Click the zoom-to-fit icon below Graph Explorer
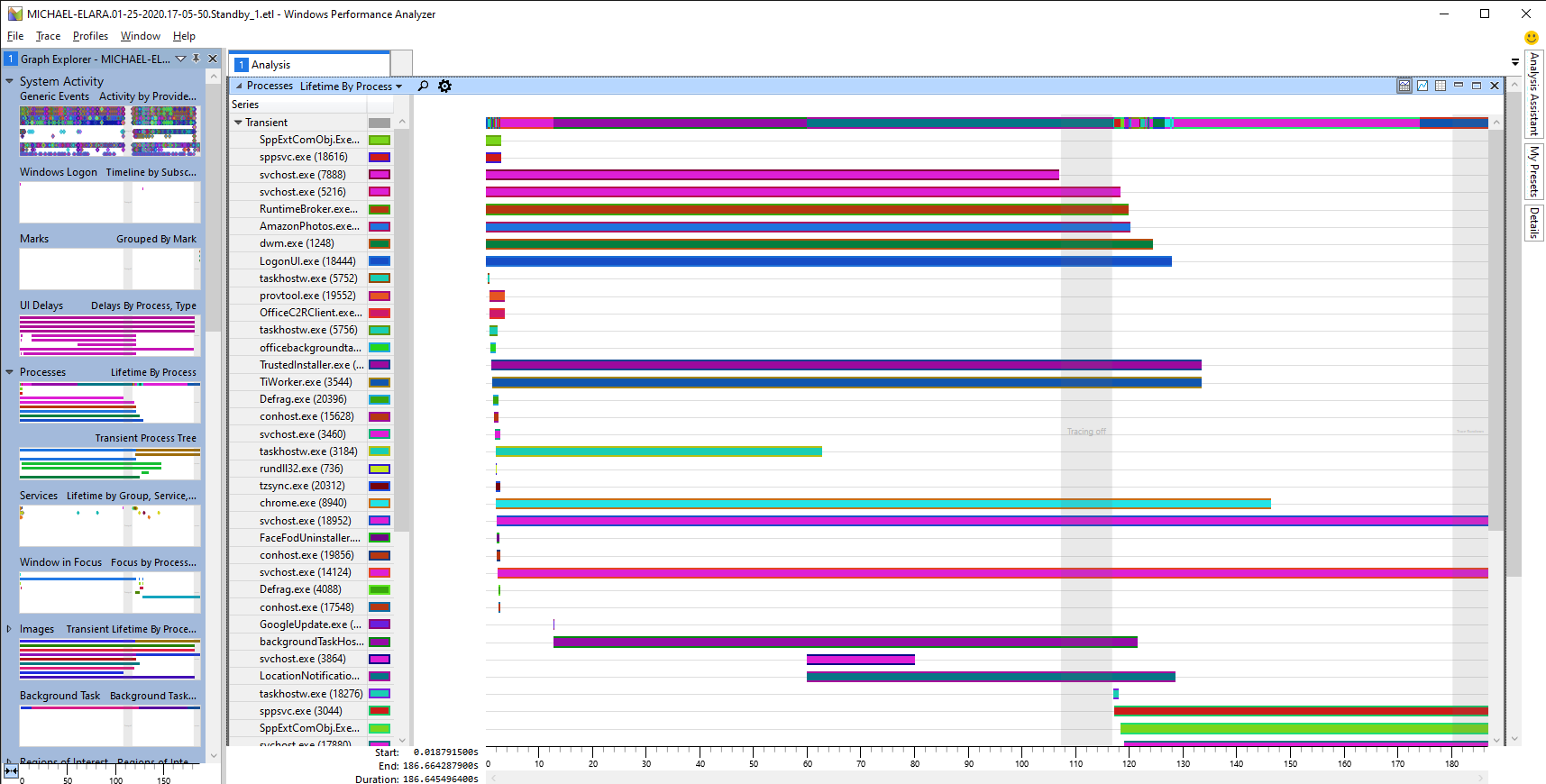 tap(11, 771)
